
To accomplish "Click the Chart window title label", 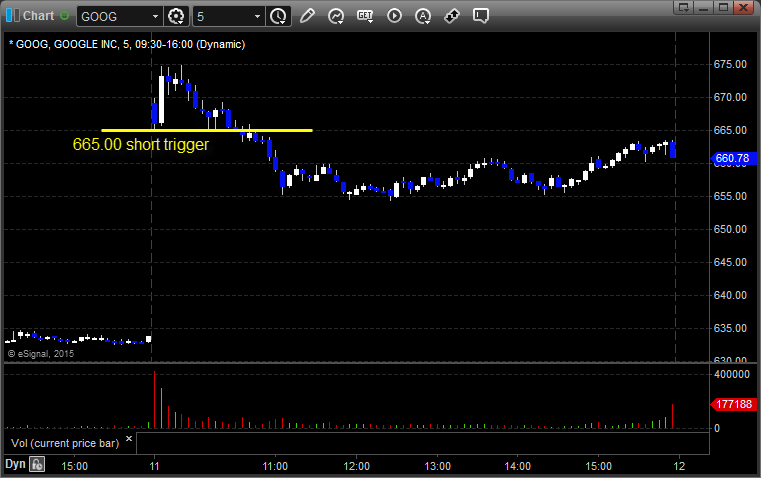I will (38, 16).
